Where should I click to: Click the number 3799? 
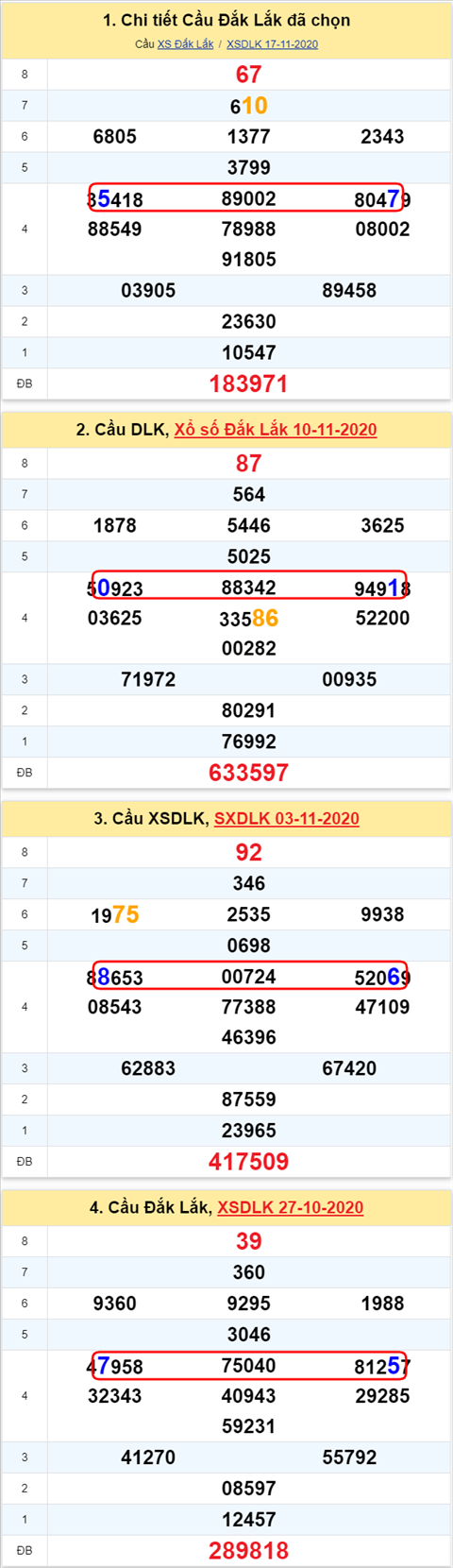(x=249, y=168)
